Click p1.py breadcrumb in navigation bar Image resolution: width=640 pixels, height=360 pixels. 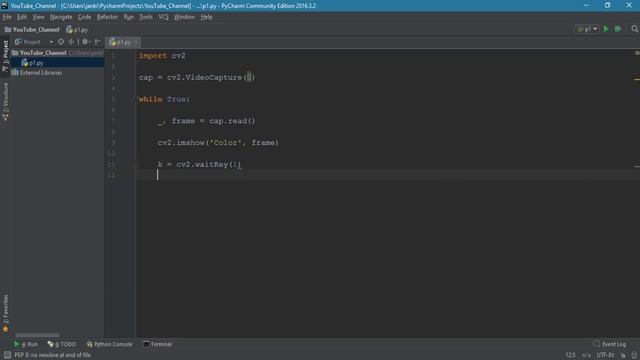click(x=77, y=30)
